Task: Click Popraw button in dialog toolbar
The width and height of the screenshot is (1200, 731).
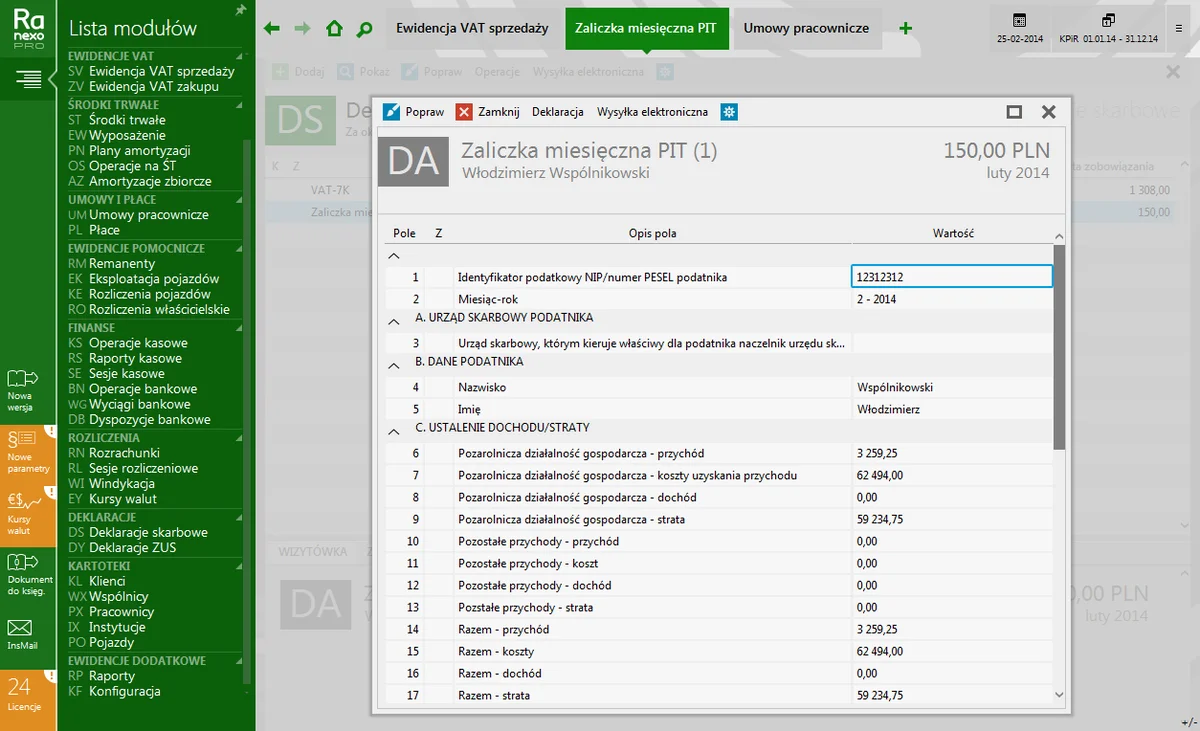Action: 414,112
